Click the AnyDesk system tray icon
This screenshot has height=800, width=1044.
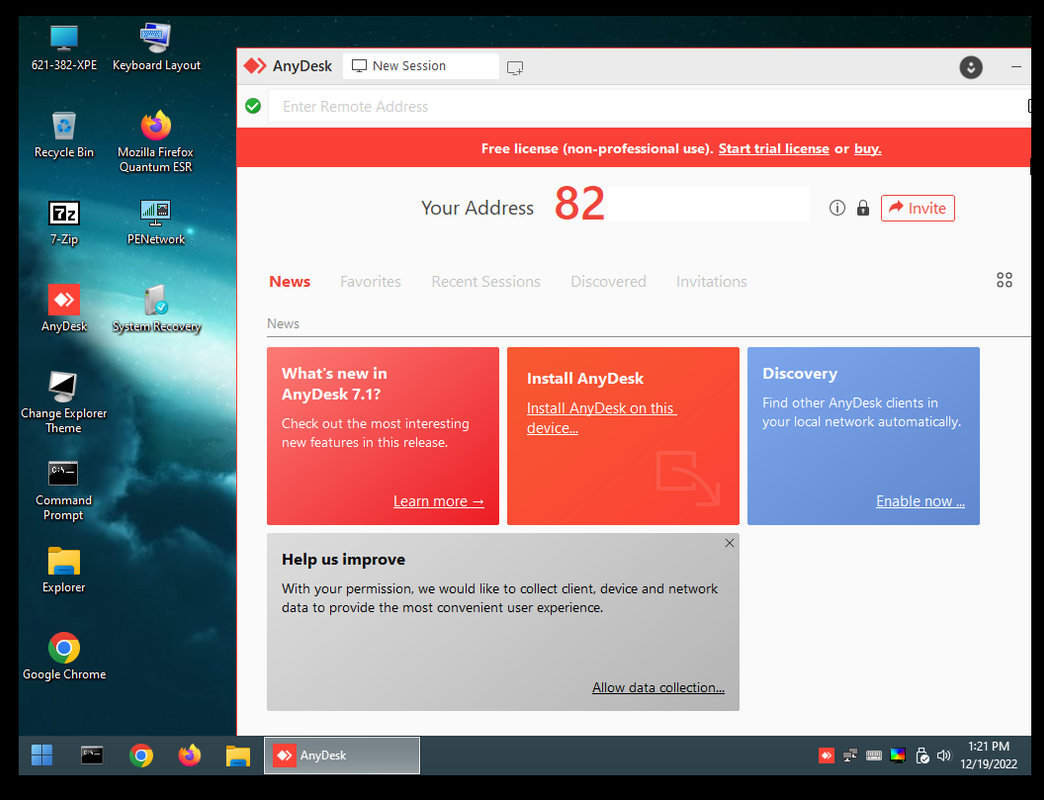coord(826,755)
